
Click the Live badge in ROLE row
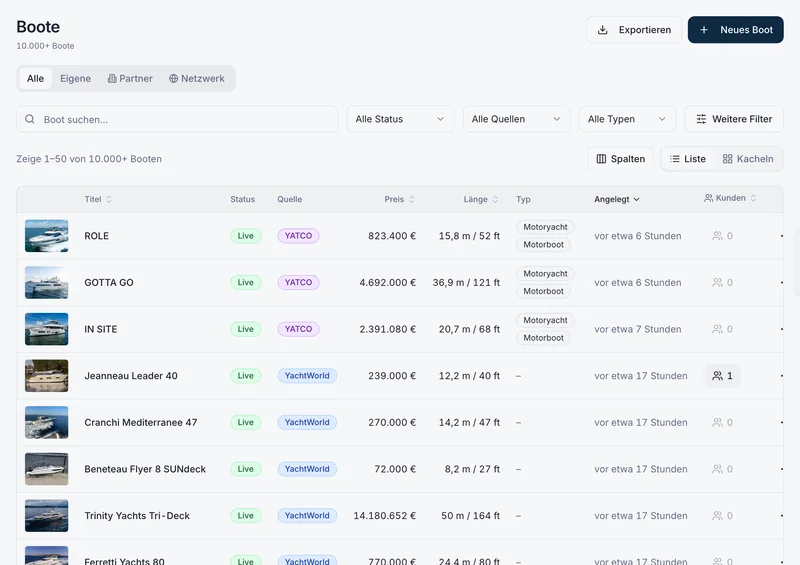[x=245, y=236]
